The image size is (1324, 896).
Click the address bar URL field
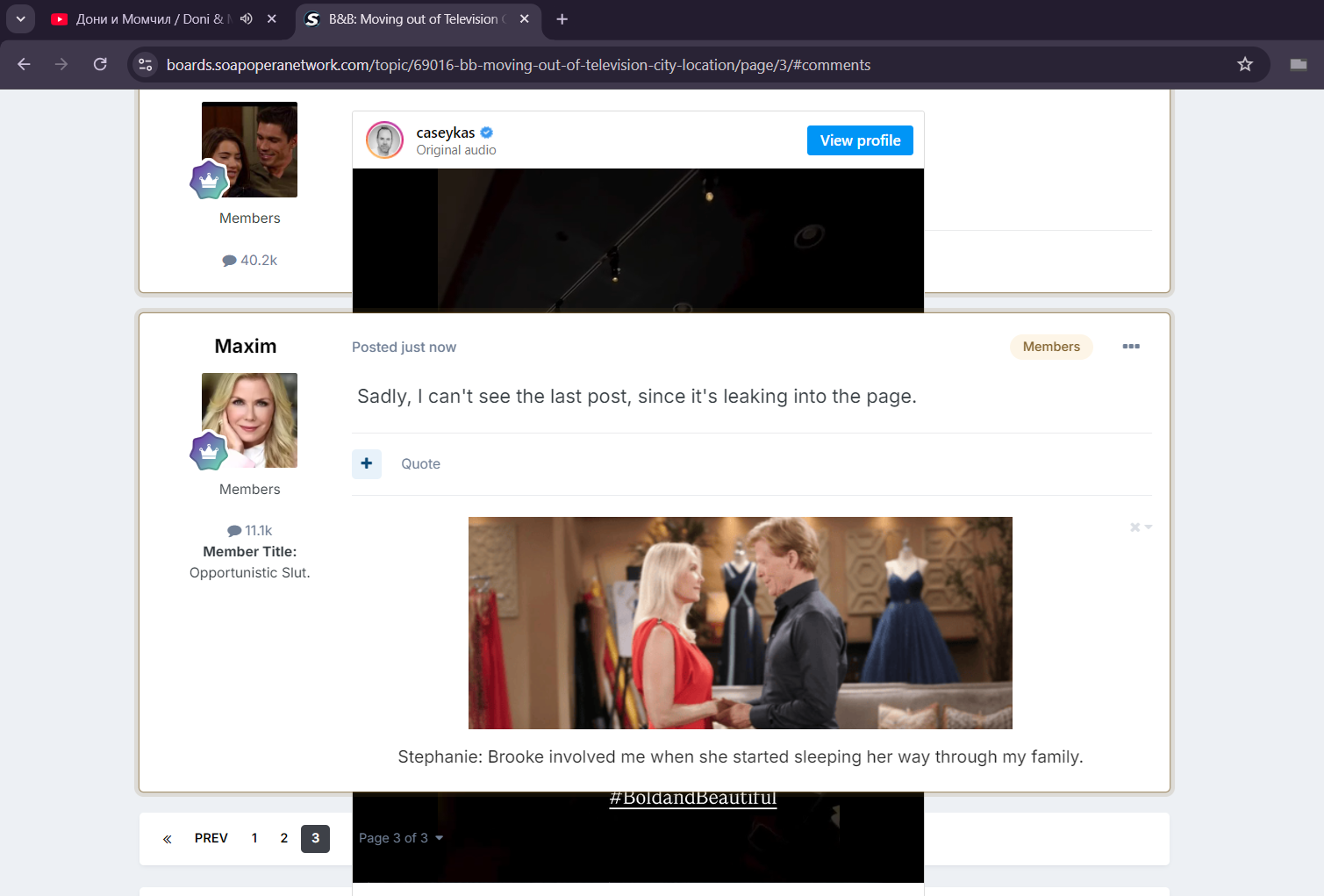[x=518, y=65]
